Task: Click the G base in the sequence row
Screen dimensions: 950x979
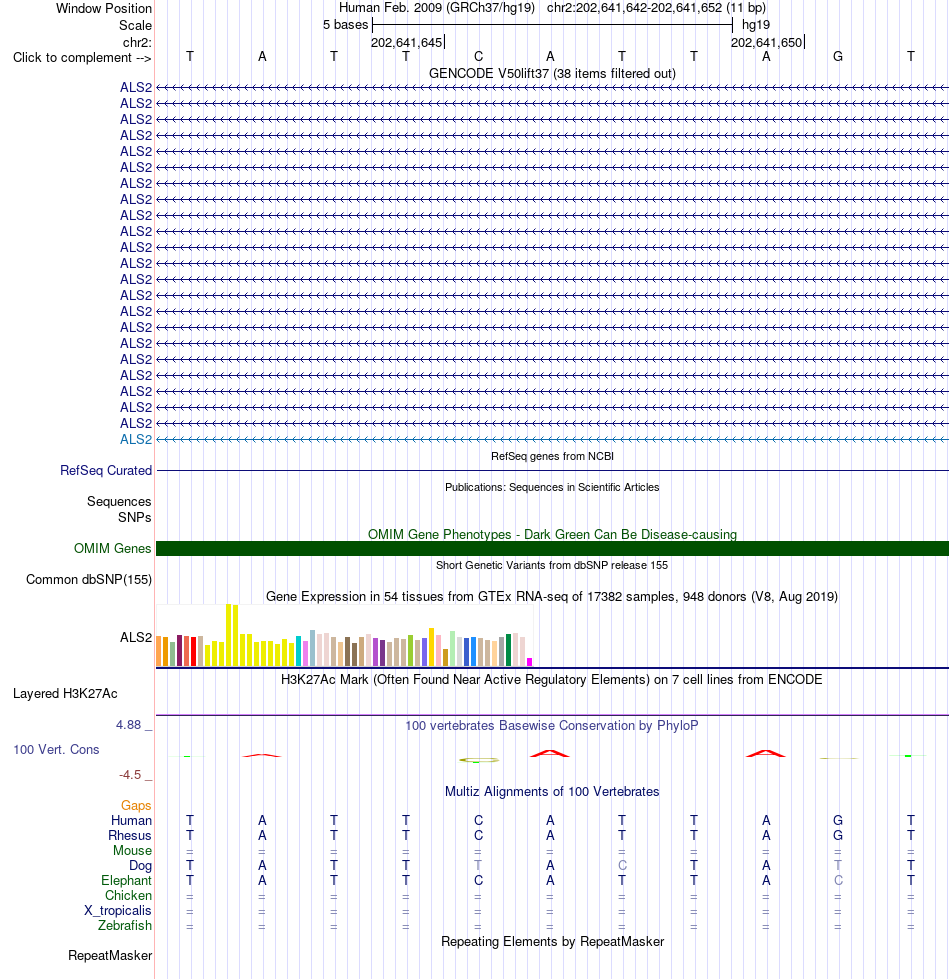Action: [838, 56]
